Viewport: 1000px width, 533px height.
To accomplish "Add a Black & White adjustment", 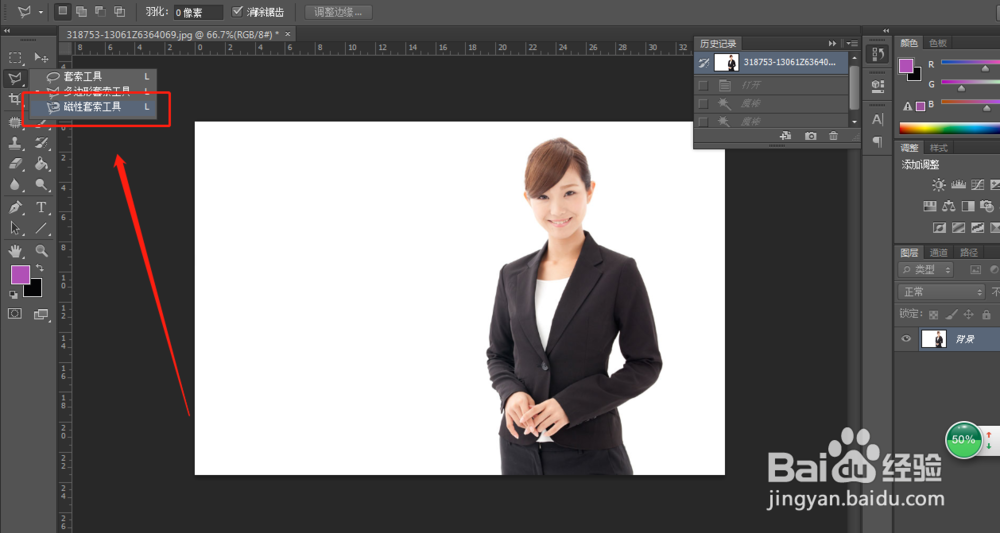I will [x=967, y=206].
